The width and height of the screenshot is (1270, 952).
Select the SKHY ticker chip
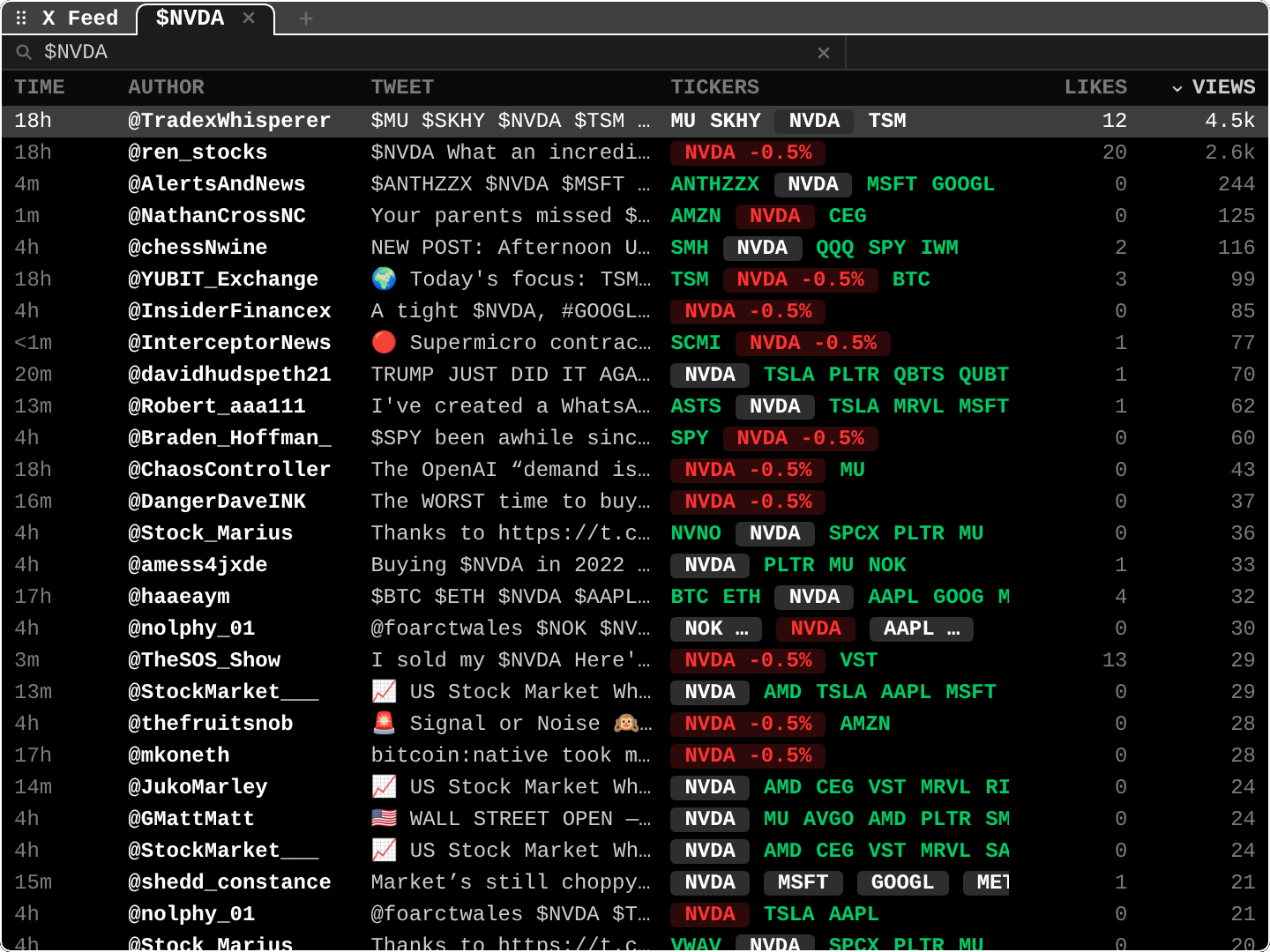click(x=736, y=121)
